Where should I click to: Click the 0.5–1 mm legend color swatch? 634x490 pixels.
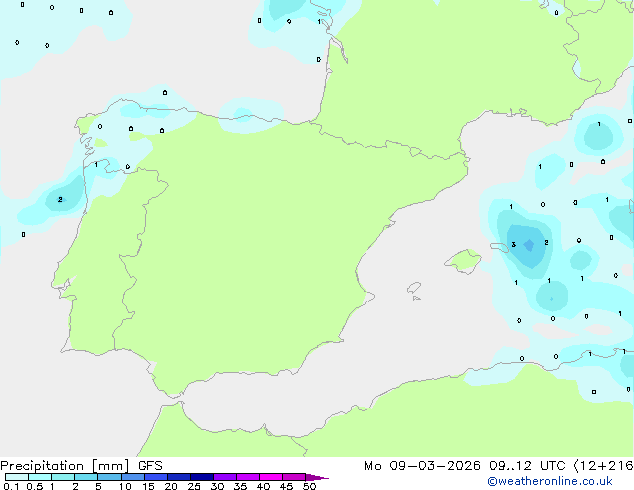pos(40,477)
